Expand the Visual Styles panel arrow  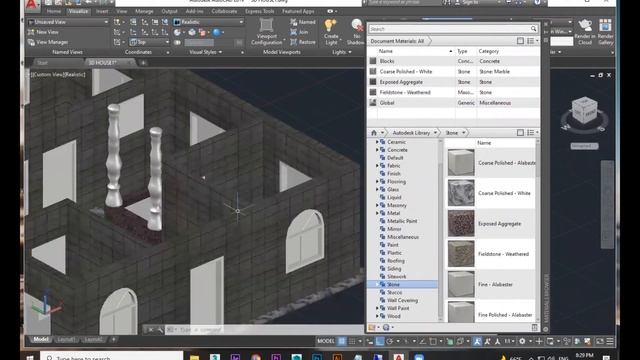point(220,52)
